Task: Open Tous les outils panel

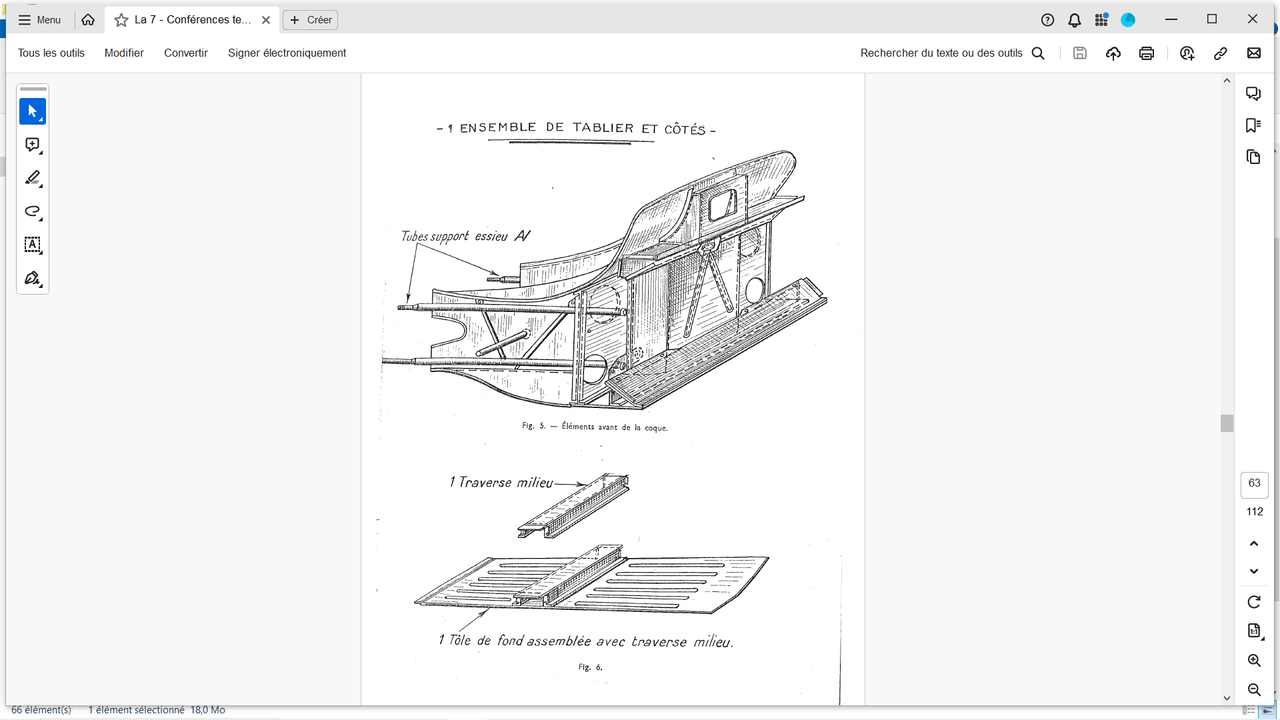Action: 51,53
